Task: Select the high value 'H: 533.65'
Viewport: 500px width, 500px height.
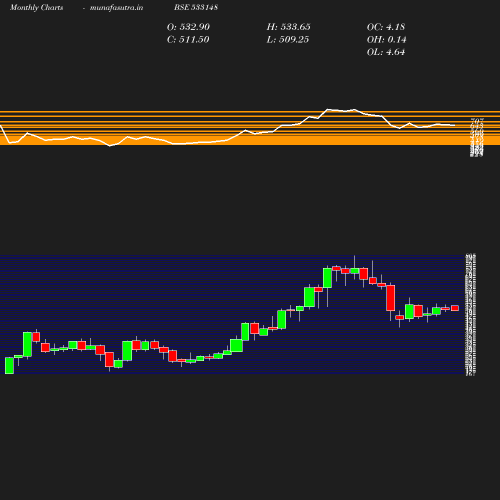Action: 288,27
